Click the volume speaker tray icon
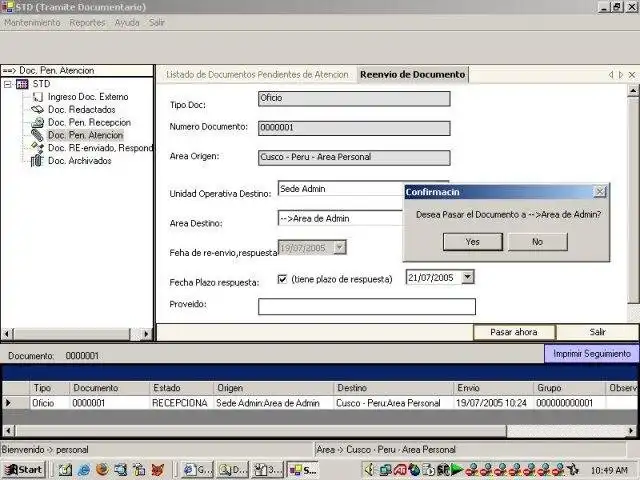 tap(369, 470)
